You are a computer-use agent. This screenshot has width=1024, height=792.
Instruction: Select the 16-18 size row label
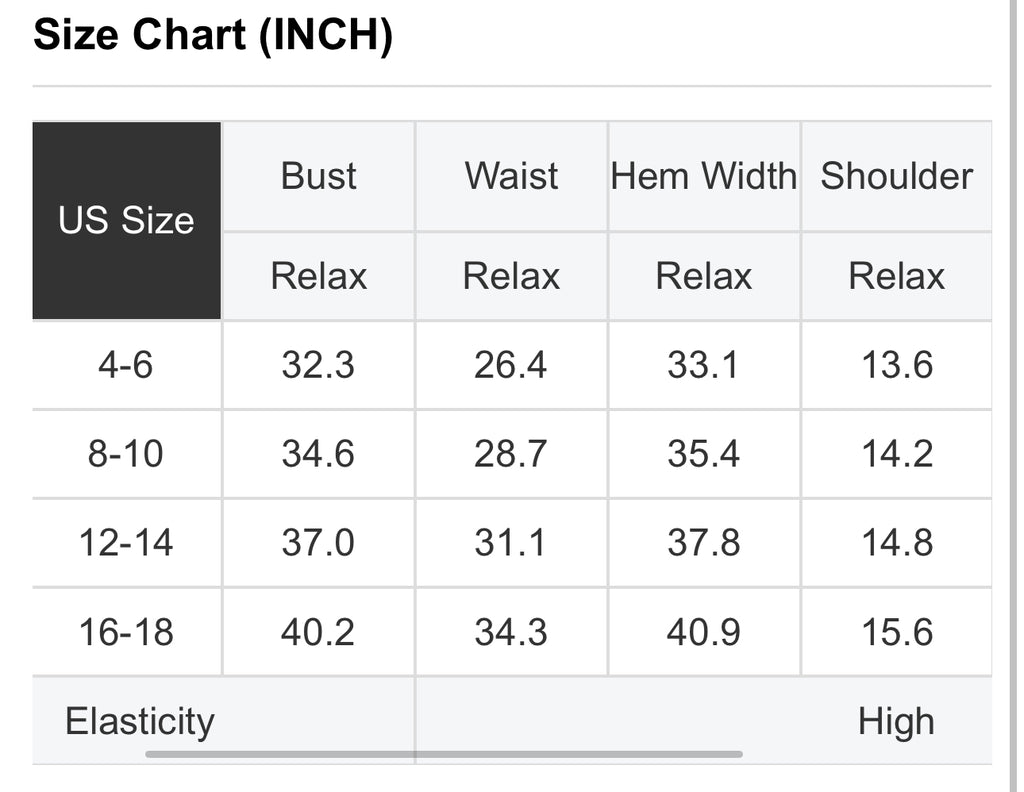point(126,632)
